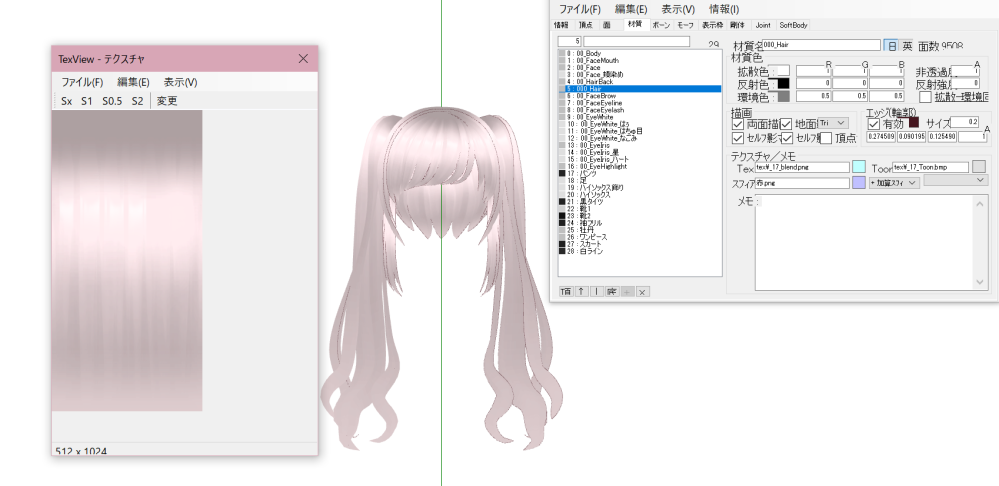Switch to the ボーン tab
999x486 pixels.
coord(661,25)
